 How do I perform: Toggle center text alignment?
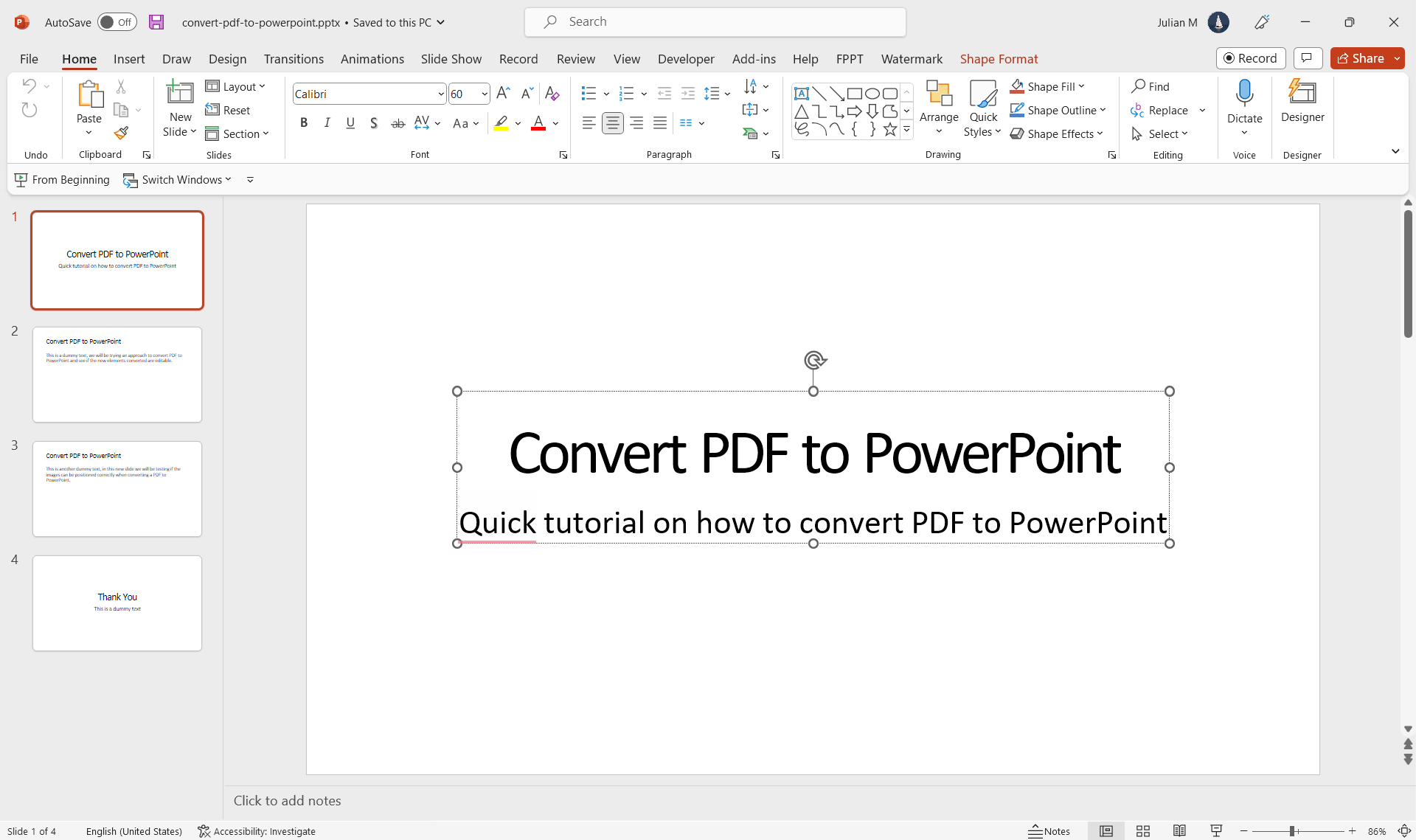click(x=613, y=122)
